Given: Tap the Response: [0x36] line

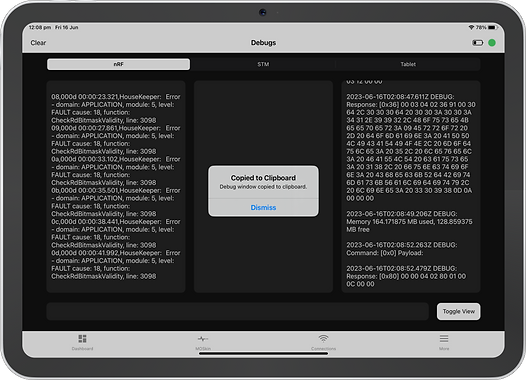Looking at the screenshot, I should [411, 104].
